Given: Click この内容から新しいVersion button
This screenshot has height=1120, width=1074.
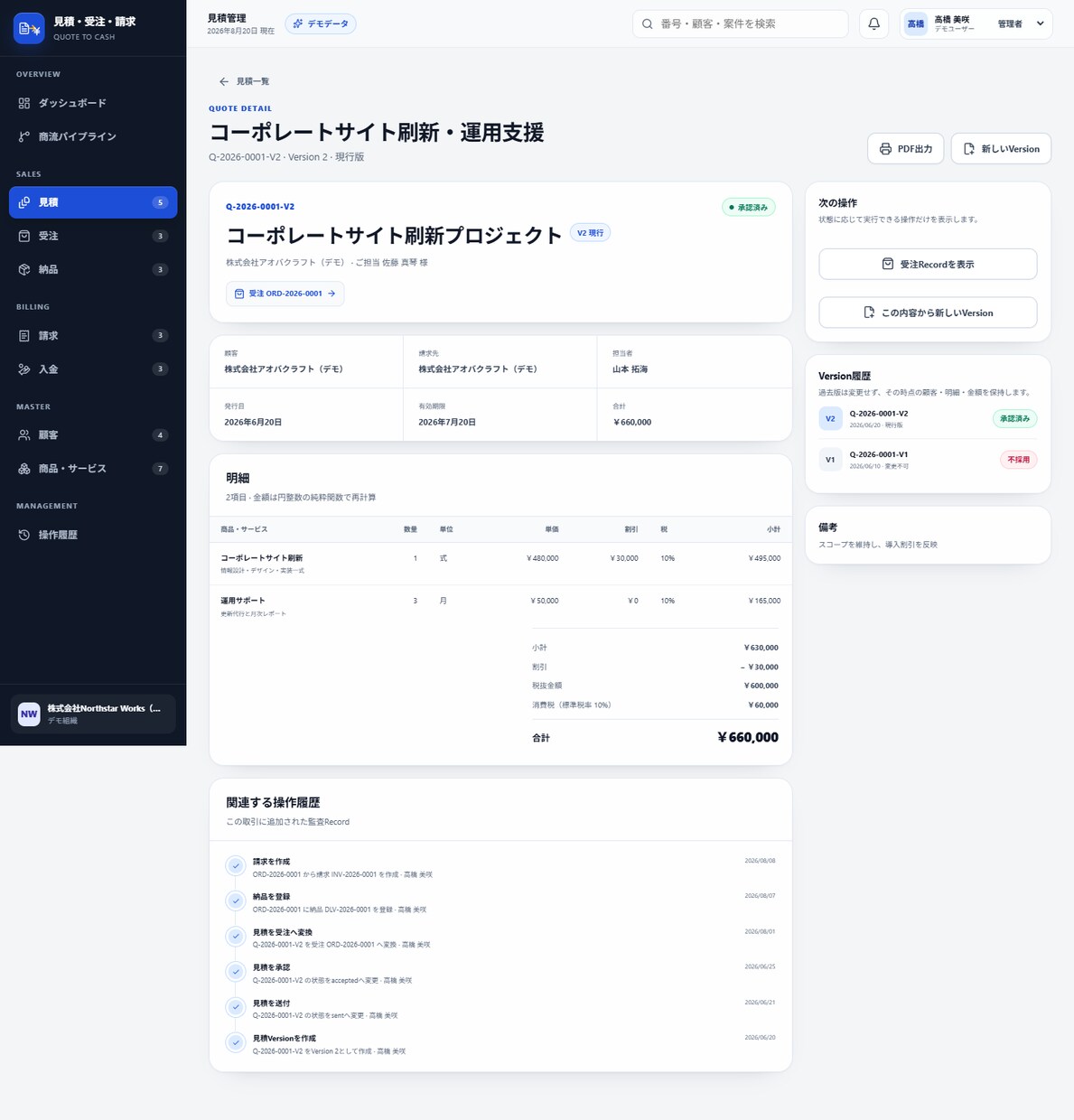Looking at the screenshot, I should pyautogui.click(x=928, y=313).
